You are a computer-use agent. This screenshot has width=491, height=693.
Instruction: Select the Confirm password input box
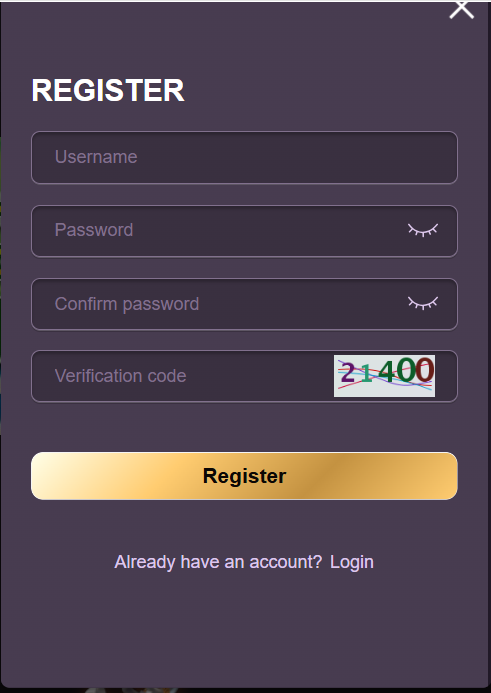coord(244,304)
